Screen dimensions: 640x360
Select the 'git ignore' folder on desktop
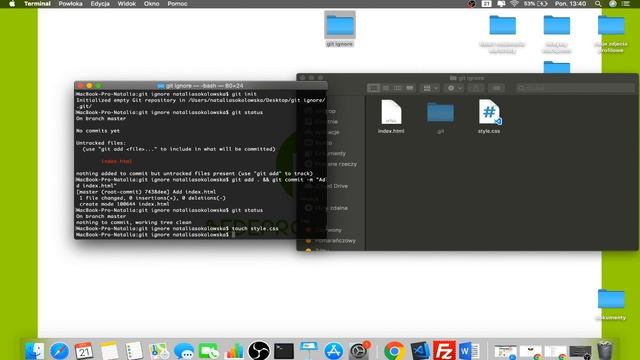(x=340, y=29)
